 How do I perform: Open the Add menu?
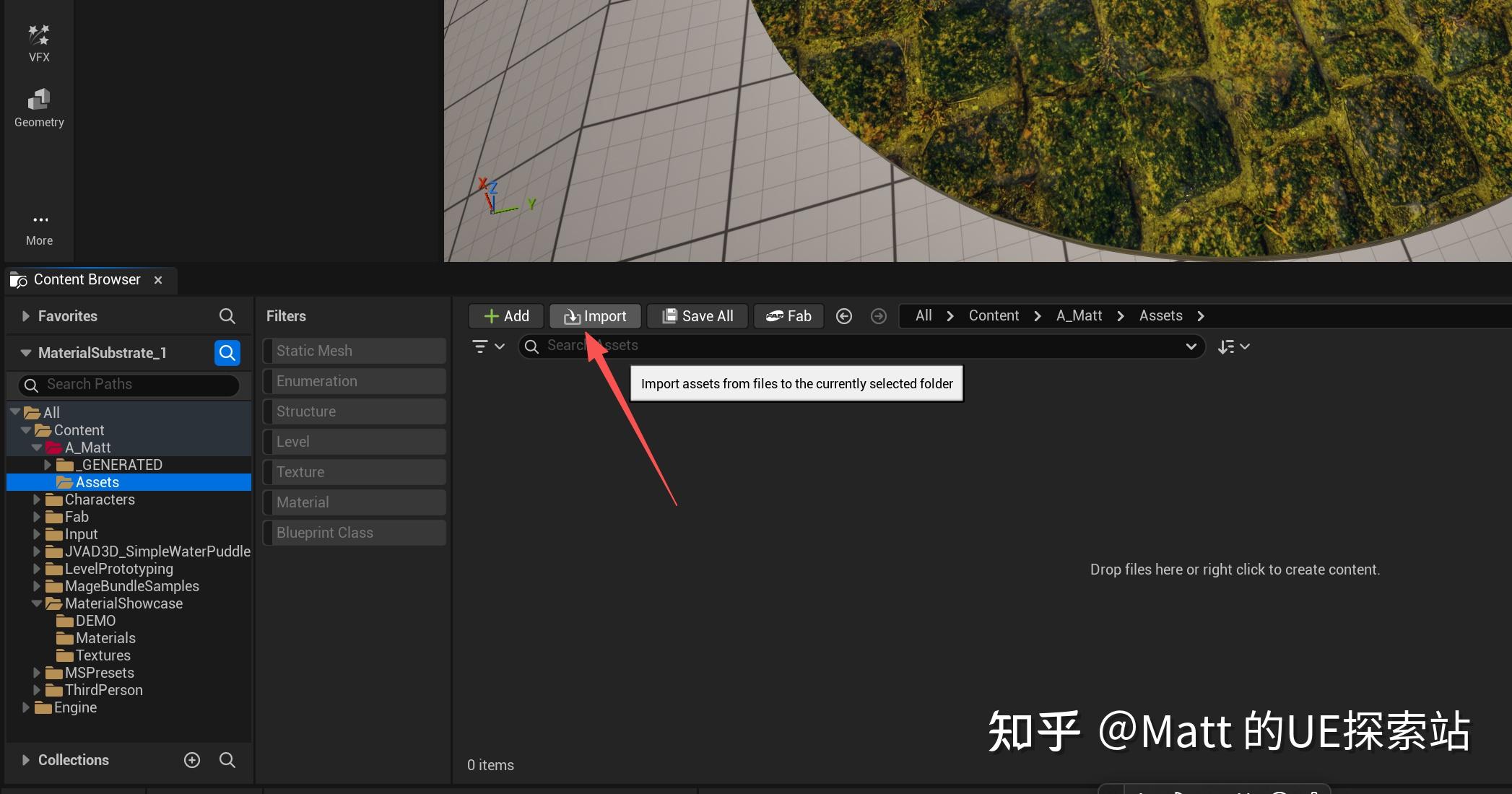tap(505, 315)
